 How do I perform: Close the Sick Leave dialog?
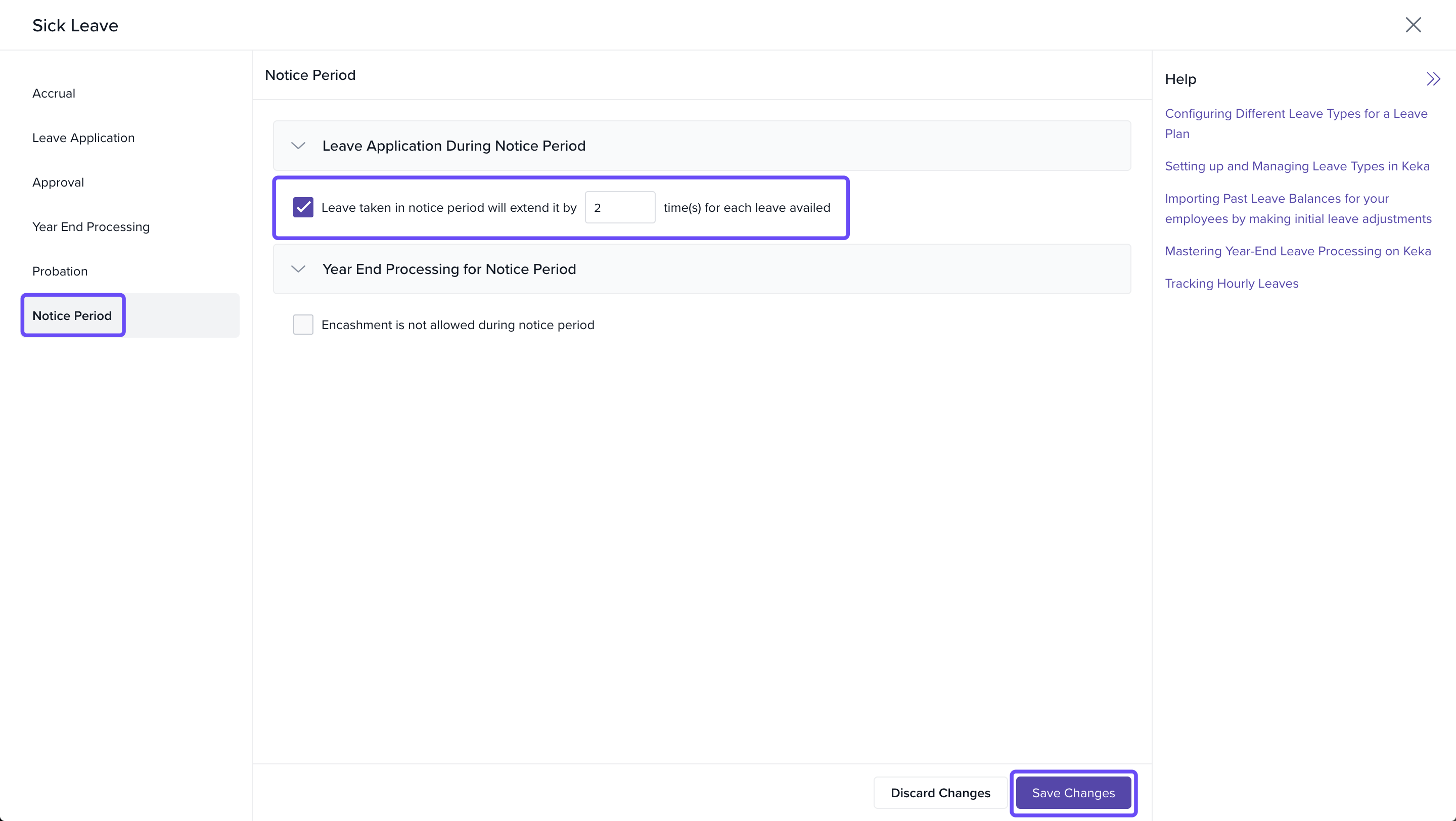click(x=1413, y=25)
